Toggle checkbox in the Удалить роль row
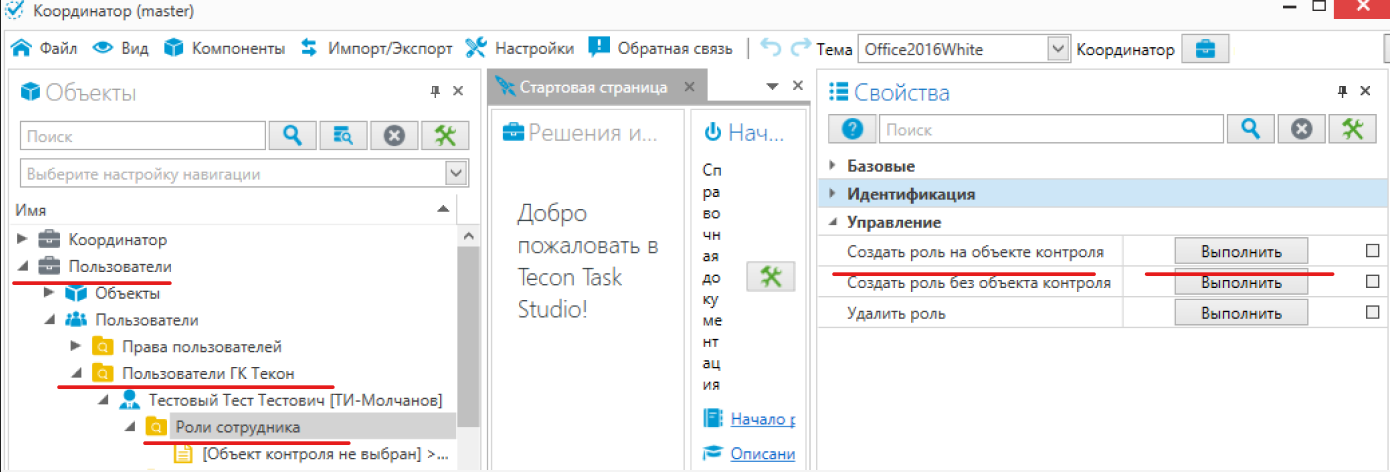This screenshot has width=1390, height=472. pos(1372,313)
